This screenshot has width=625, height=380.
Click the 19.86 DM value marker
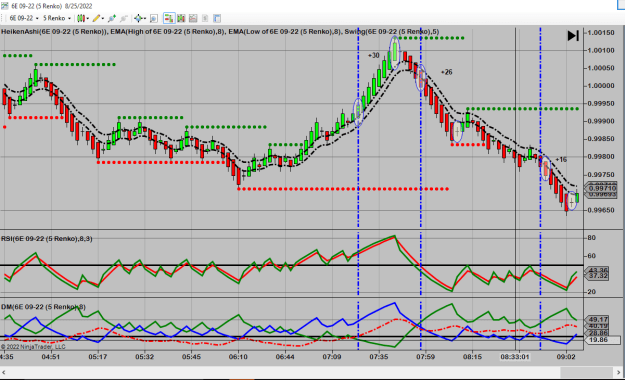click(x=602, y=340)
